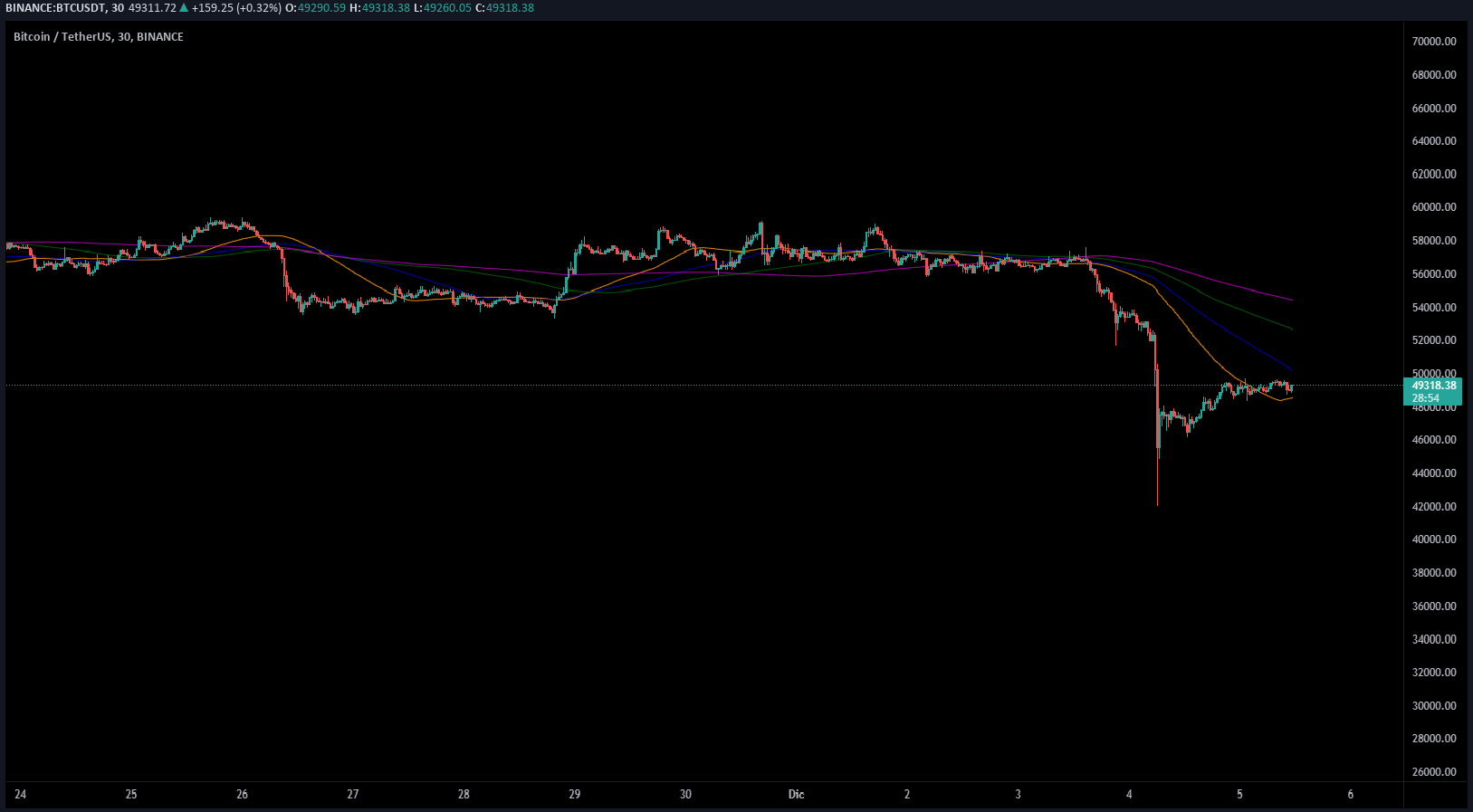Image resolution: width=1473 pixels, height=812 pixels.
Task: Click the 32000.00 price axis label
Action: click(x=1434, y=673)
